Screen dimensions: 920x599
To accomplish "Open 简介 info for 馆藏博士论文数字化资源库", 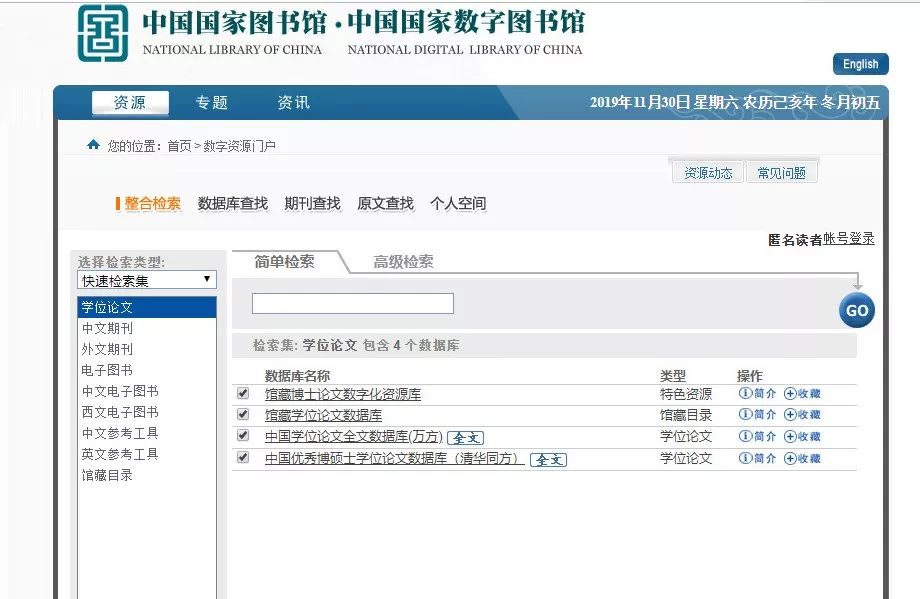I will (x=757, y=393).
